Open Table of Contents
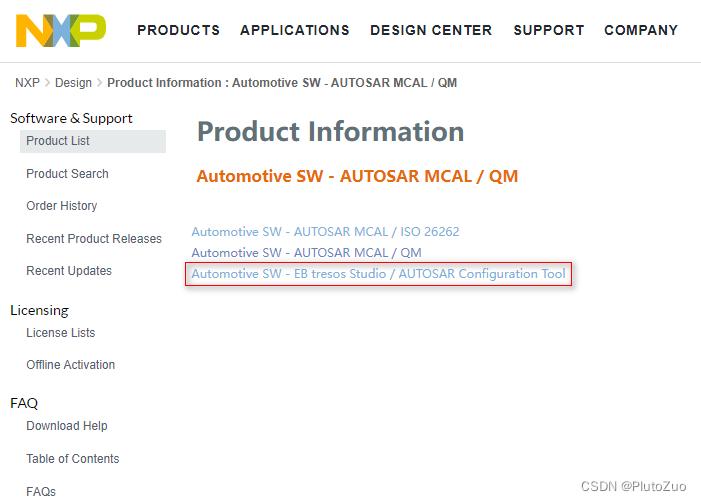 click(72, 459)
